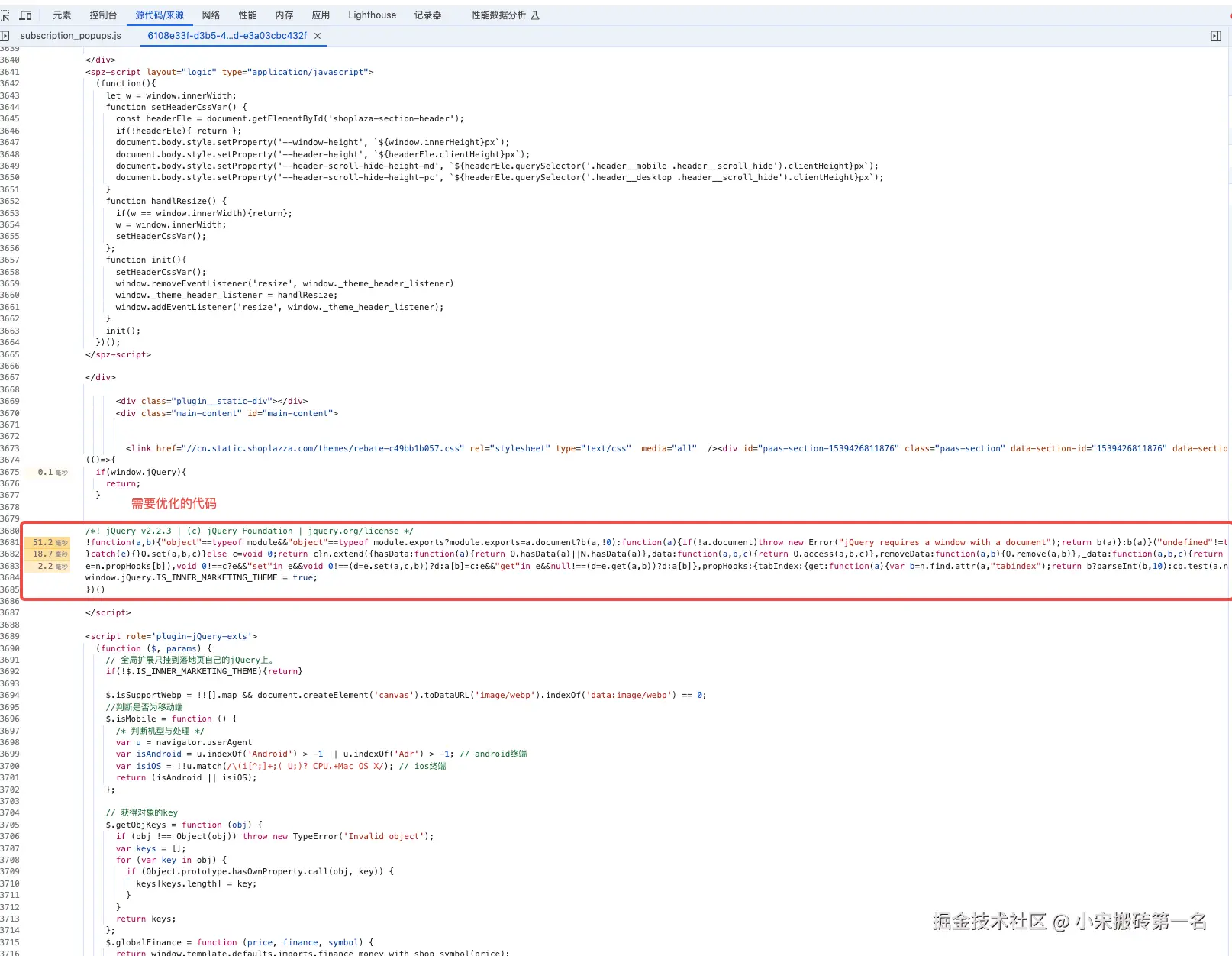Switch to the 控制台 tab

coord(103,15)
